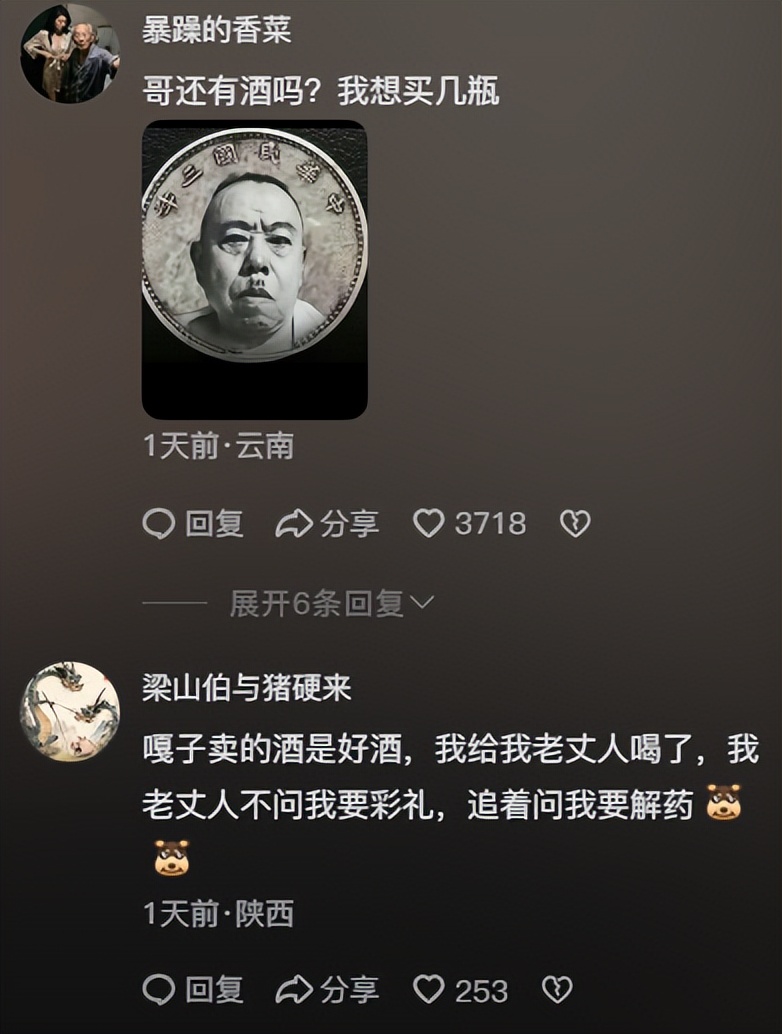Open username 暴躁的香菜

point(217,30)
